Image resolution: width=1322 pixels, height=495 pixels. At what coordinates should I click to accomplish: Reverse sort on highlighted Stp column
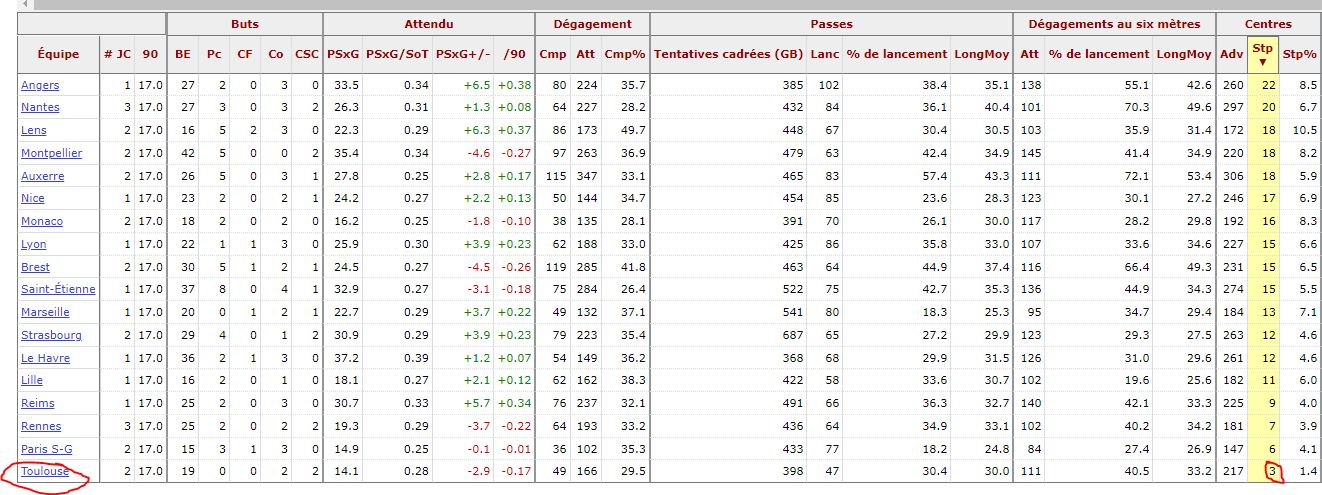click(x=1263, y=54)
